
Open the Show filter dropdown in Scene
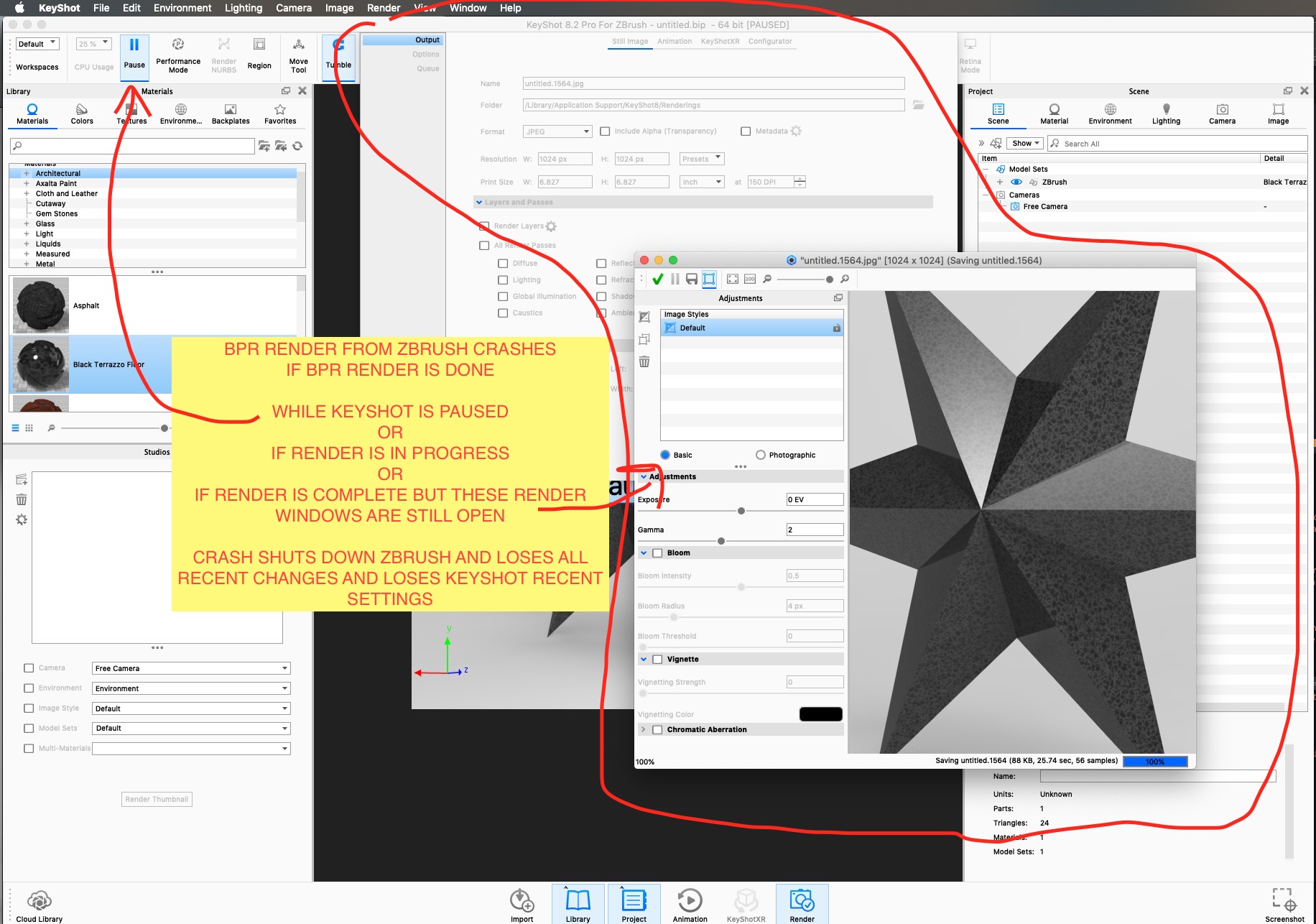pos(1025,143)
